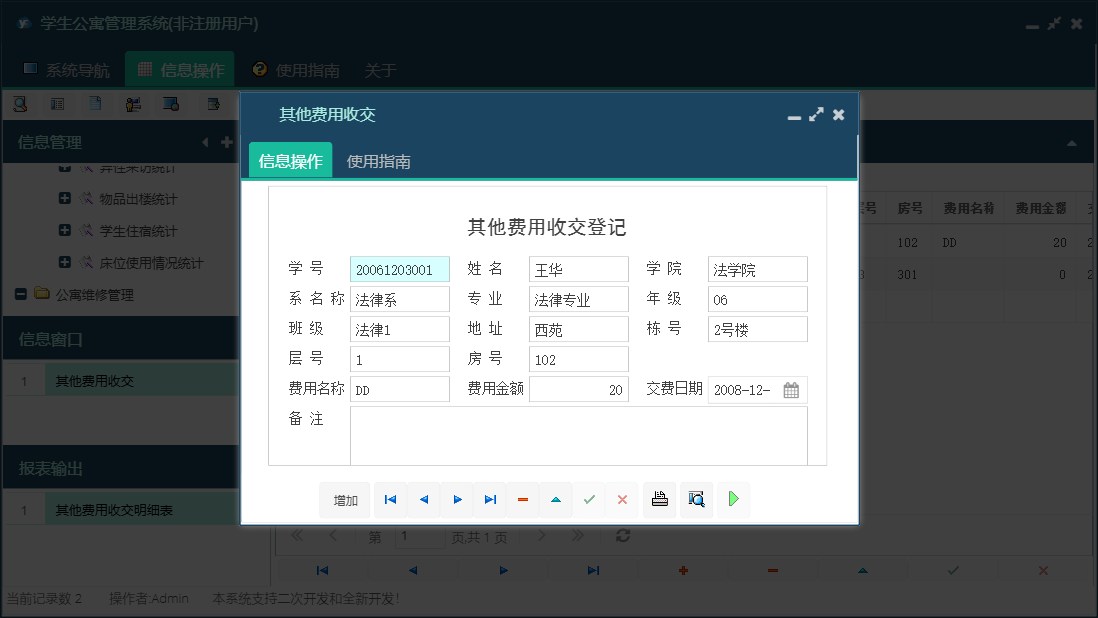Cancel editing with the red X icon
The image size is (1098, 618).
[623, 499]
